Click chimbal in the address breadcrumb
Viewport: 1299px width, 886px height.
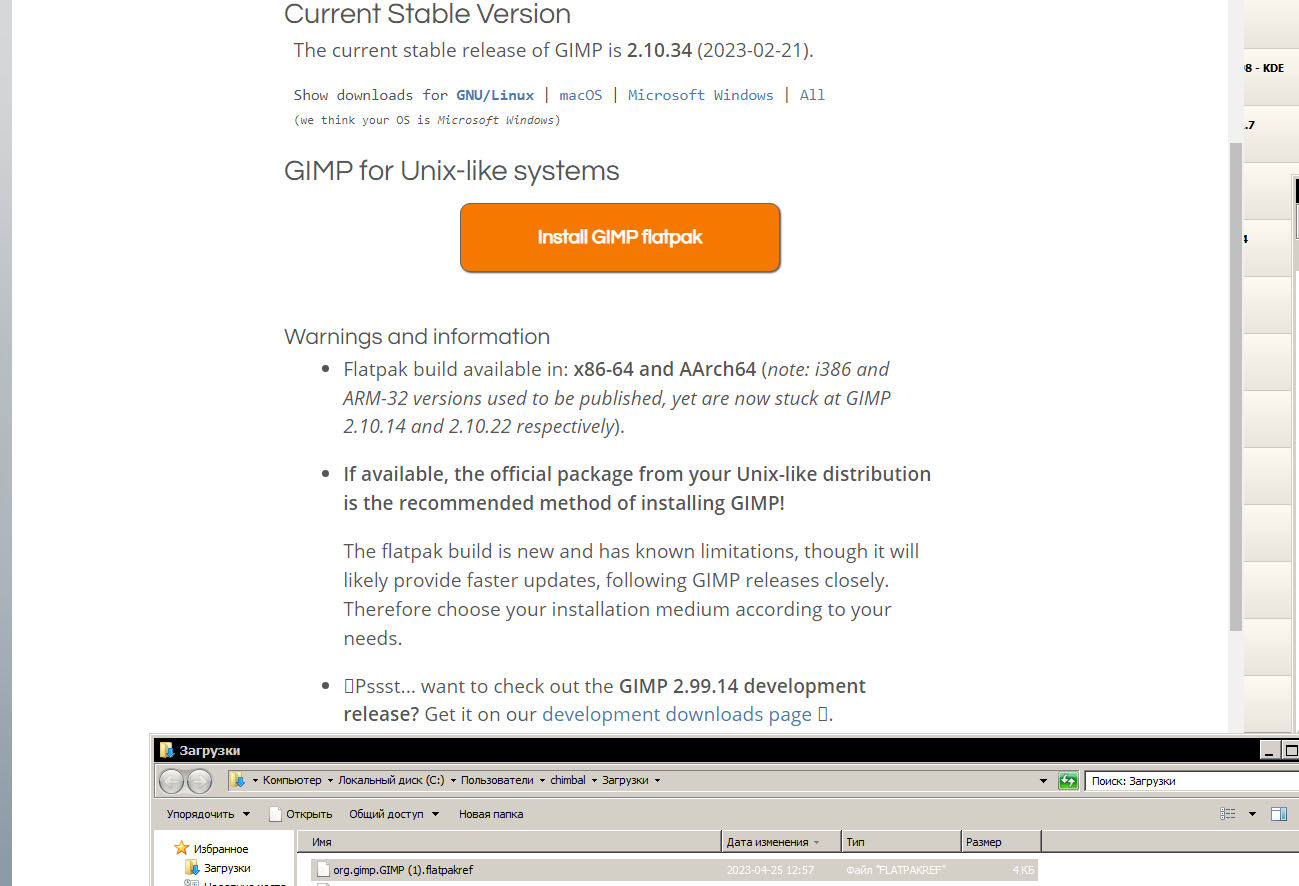pyautogui.click(x=568, y=780)
